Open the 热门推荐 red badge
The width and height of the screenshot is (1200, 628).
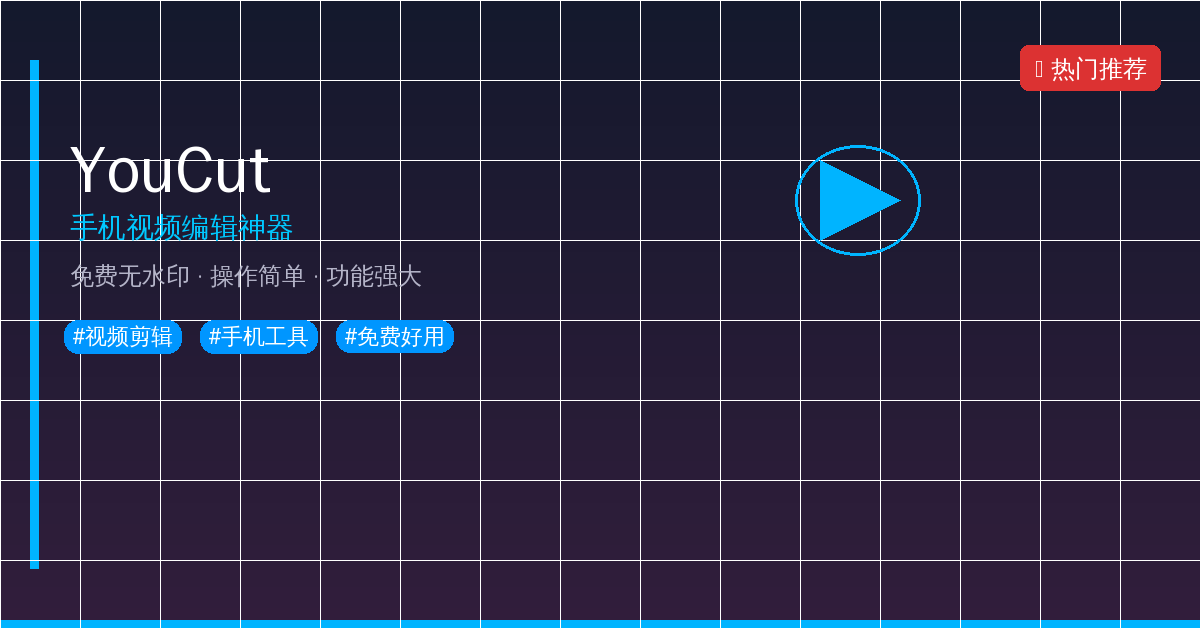pyautogui.click(x=1090, y=68)
